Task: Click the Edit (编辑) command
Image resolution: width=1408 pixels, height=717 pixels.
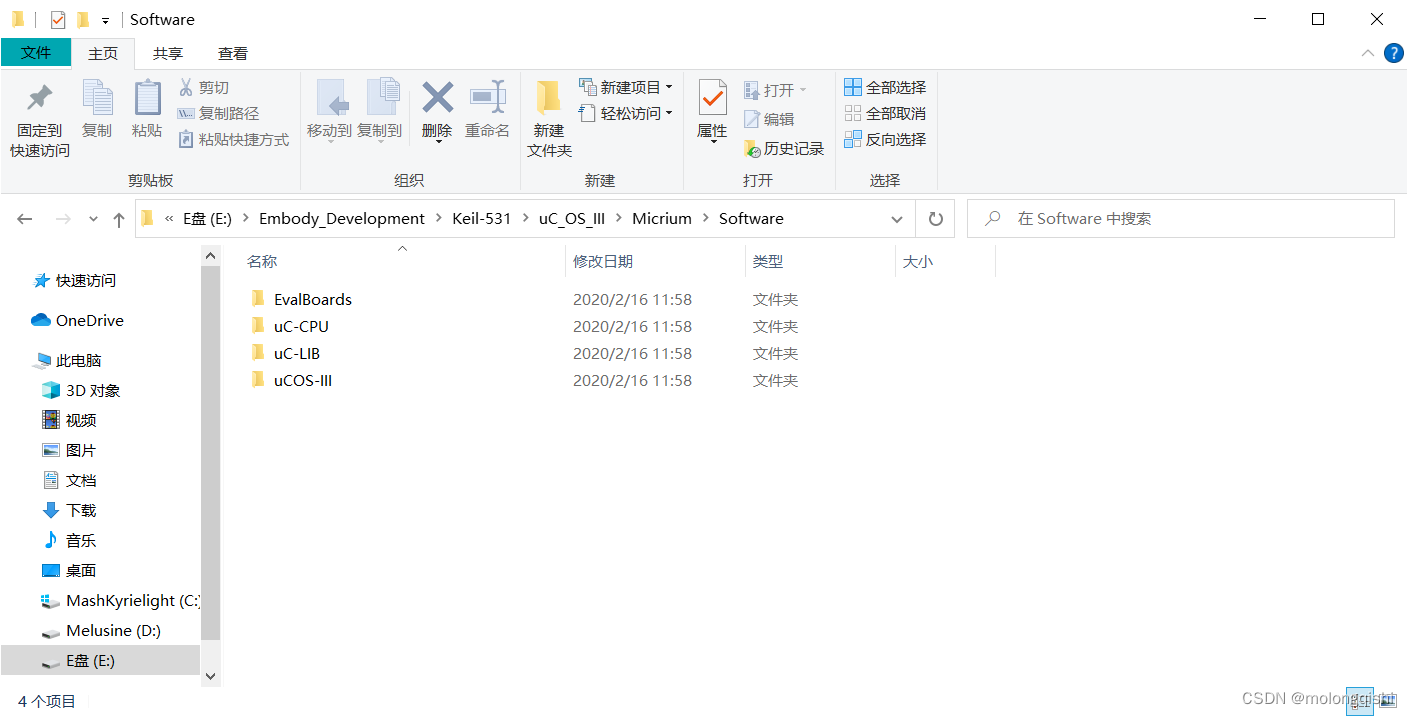Action: pos(769,119)
